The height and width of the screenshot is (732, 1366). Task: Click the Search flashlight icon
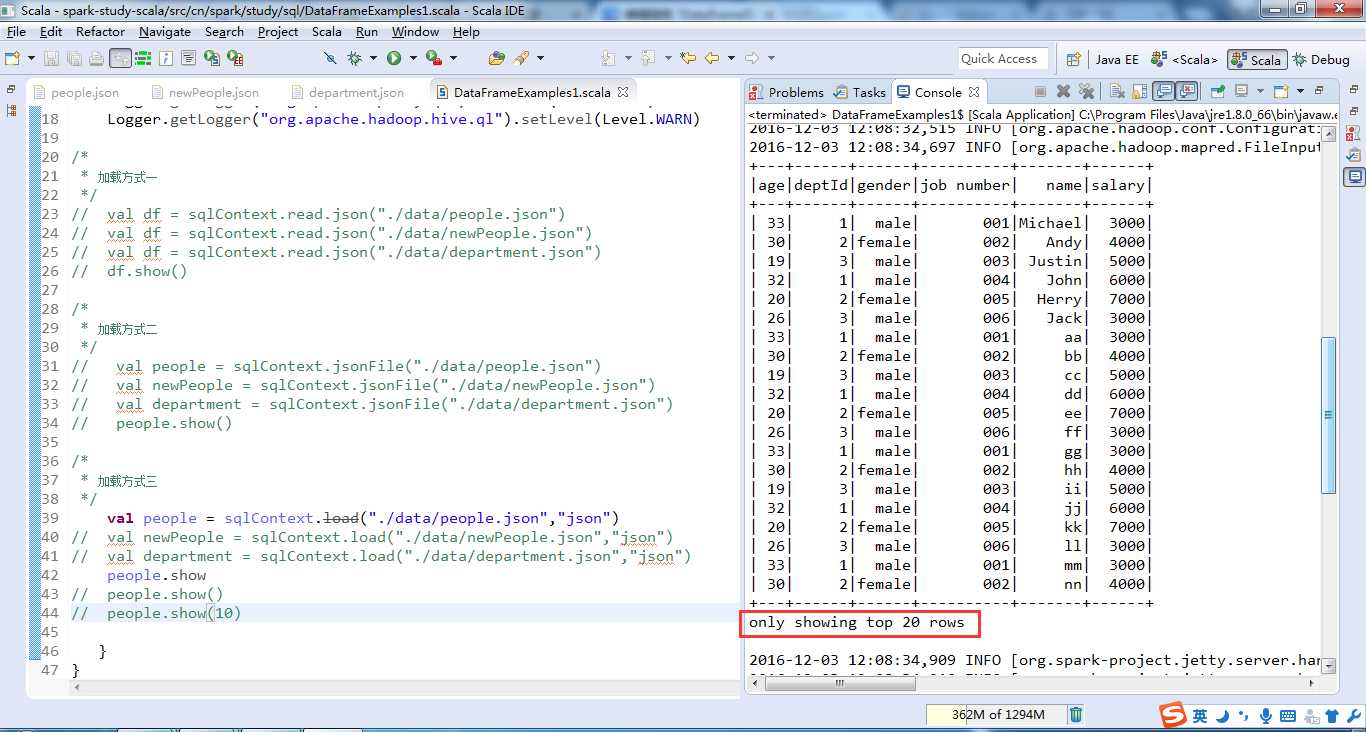(x=521, y=58)
